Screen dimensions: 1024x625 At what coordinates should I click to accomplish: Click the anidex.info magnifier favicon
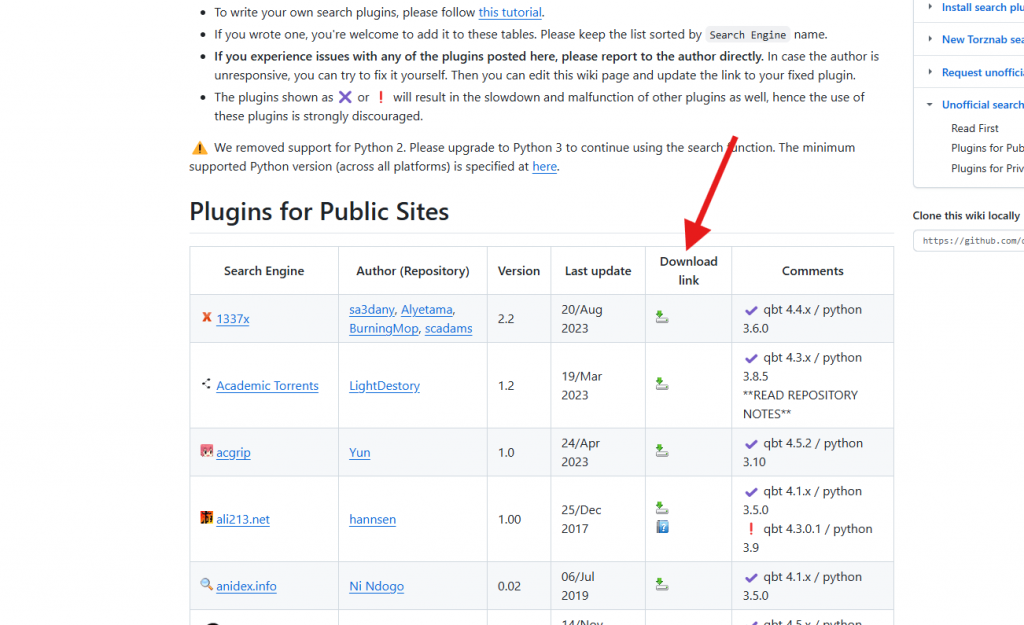coord(206,584)
